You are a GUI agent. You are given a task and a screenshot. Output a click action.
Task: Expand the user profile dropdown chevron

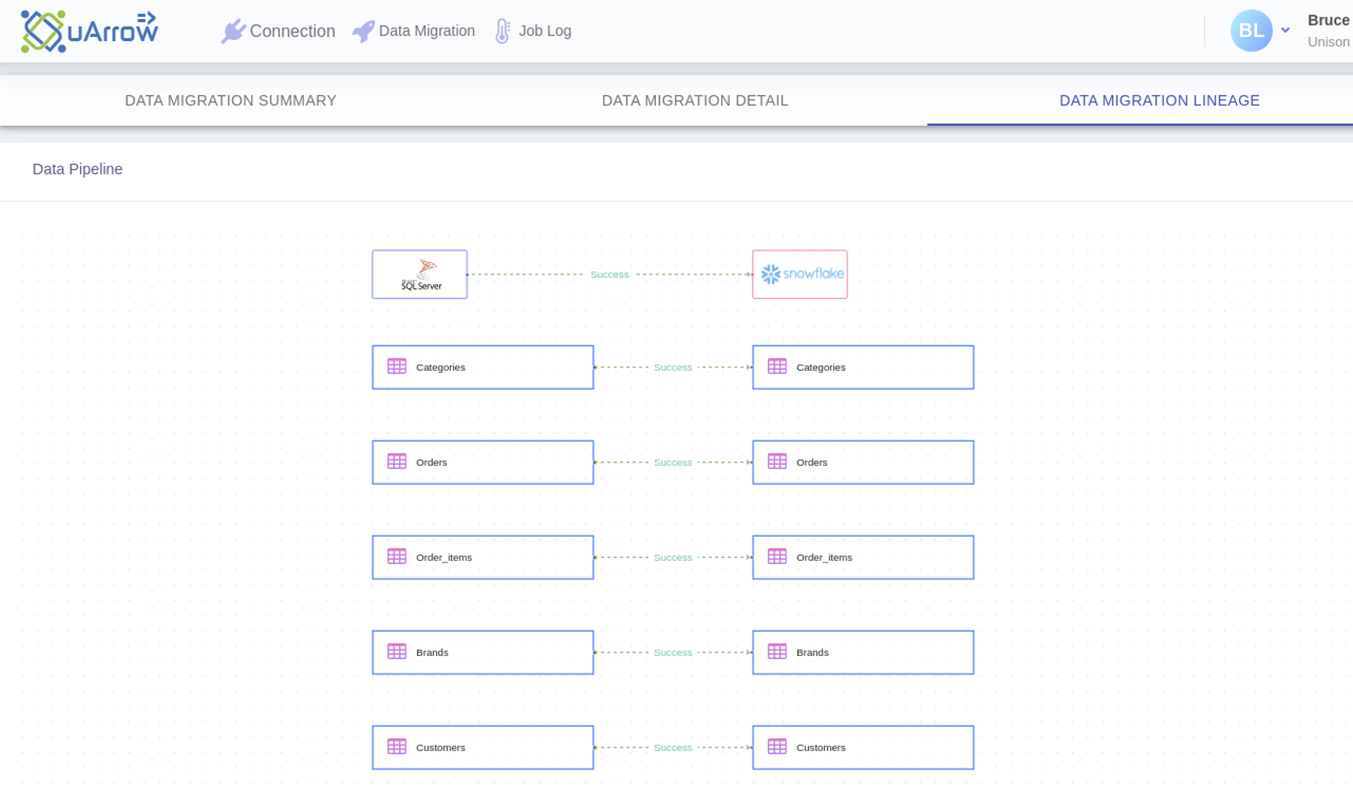click(1285, 31)
